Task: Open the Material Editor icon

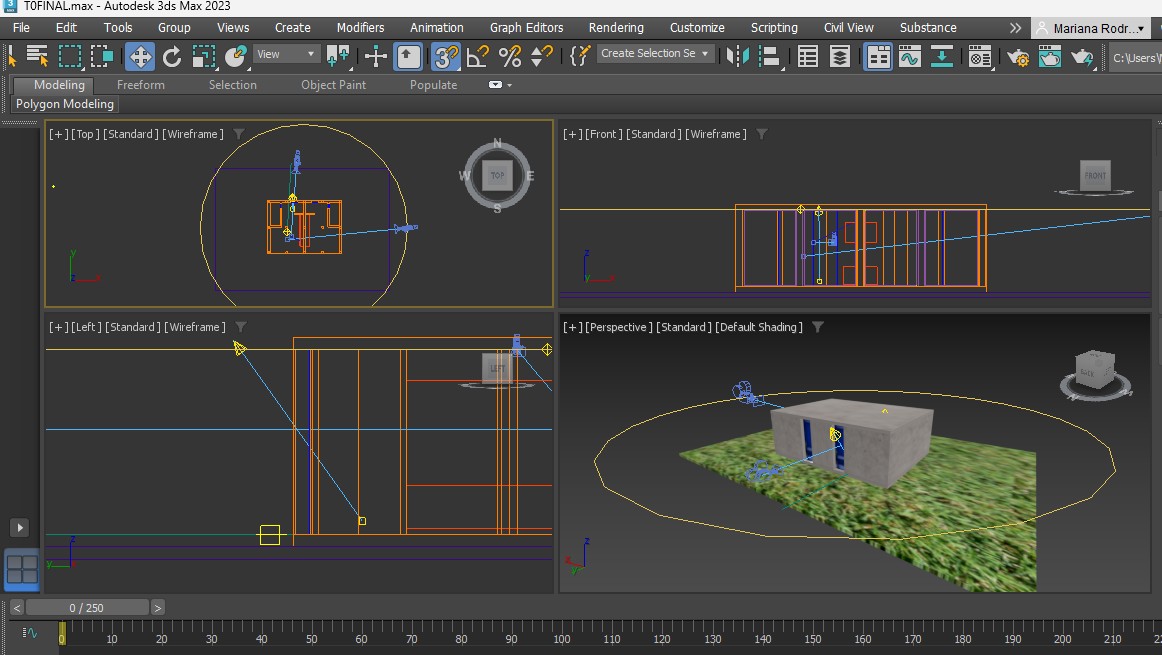Action: pos(980,57)
